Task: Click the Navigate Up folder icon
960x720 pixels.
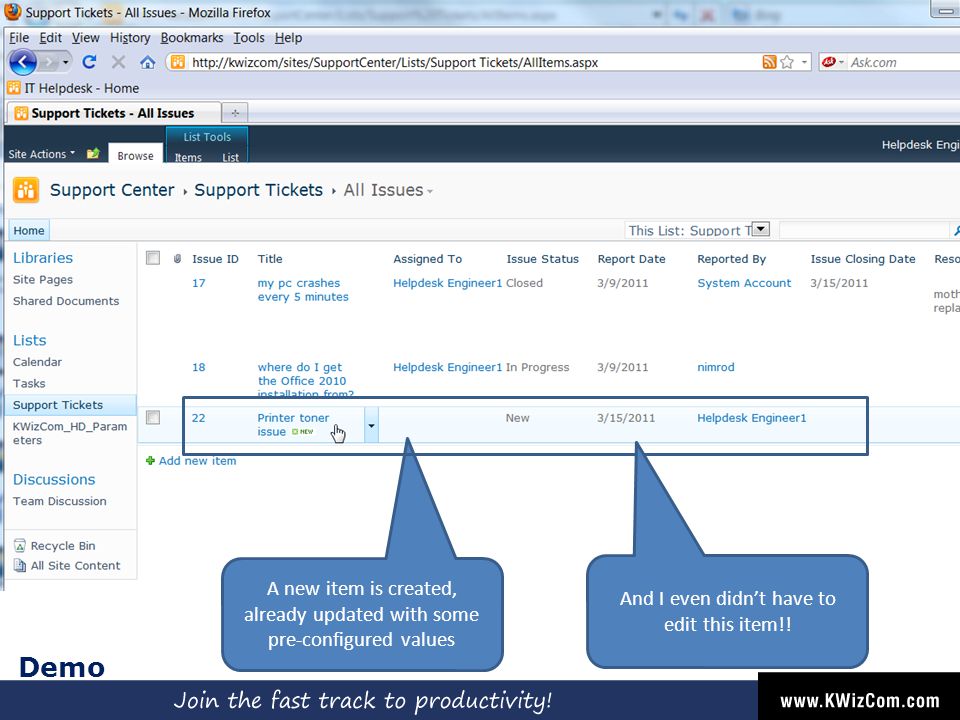Action: (x=93, y=153)
